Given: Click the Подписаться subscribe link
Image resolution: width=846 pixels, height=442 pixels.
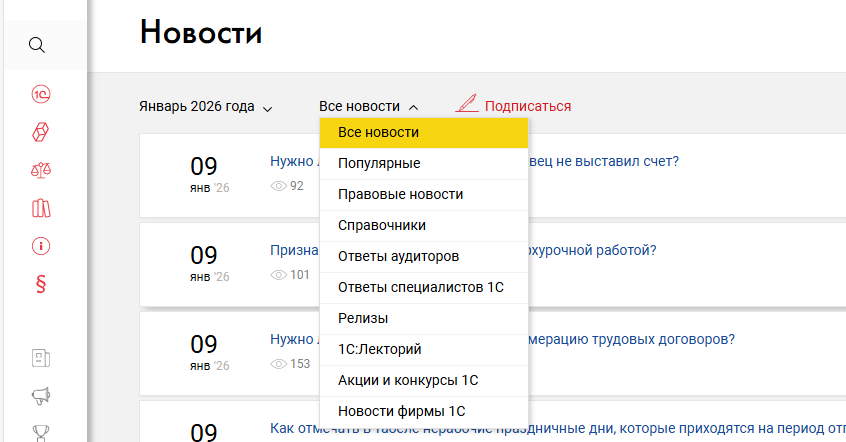Looking at the screenshot, I should coord(527,106).
